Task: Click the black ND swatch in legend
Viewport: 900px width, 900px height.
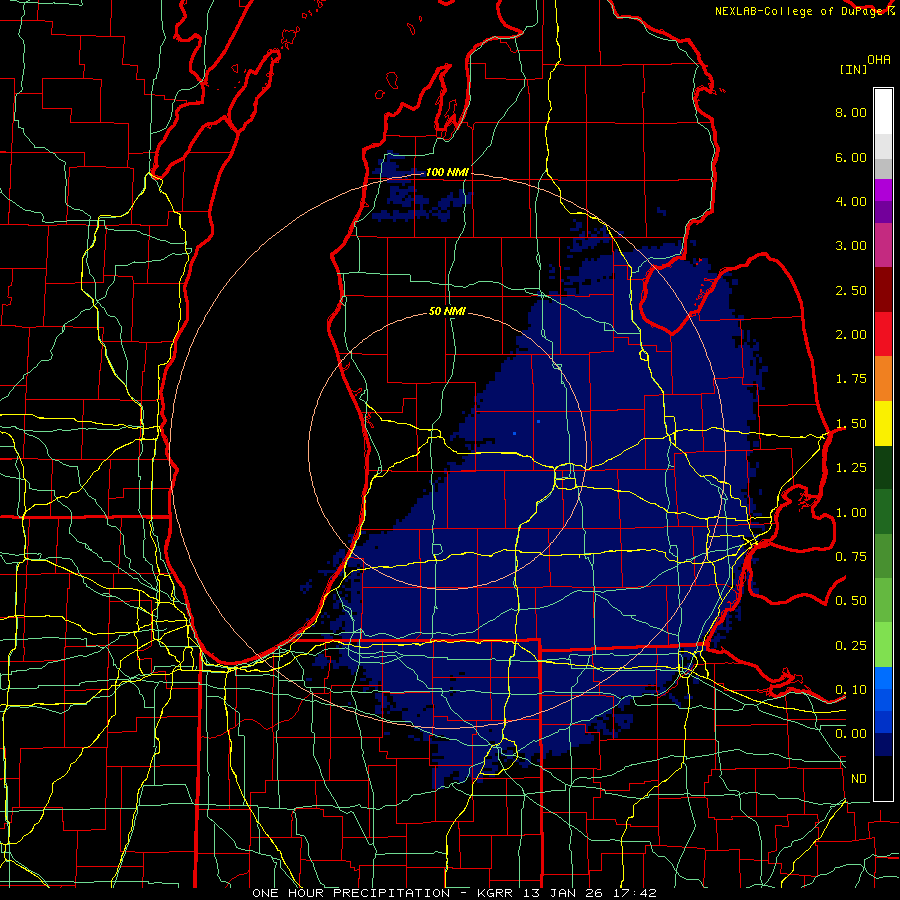Action: pyautogui.click(x=883, y=778)
